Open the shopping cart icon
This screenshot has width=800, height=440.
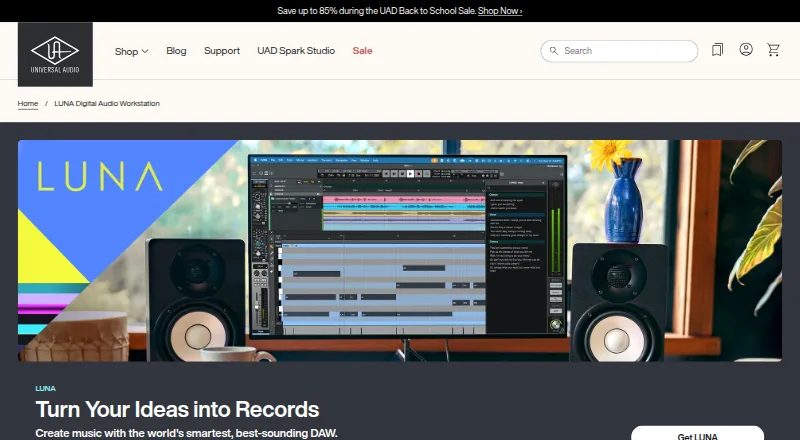point(773,50)
